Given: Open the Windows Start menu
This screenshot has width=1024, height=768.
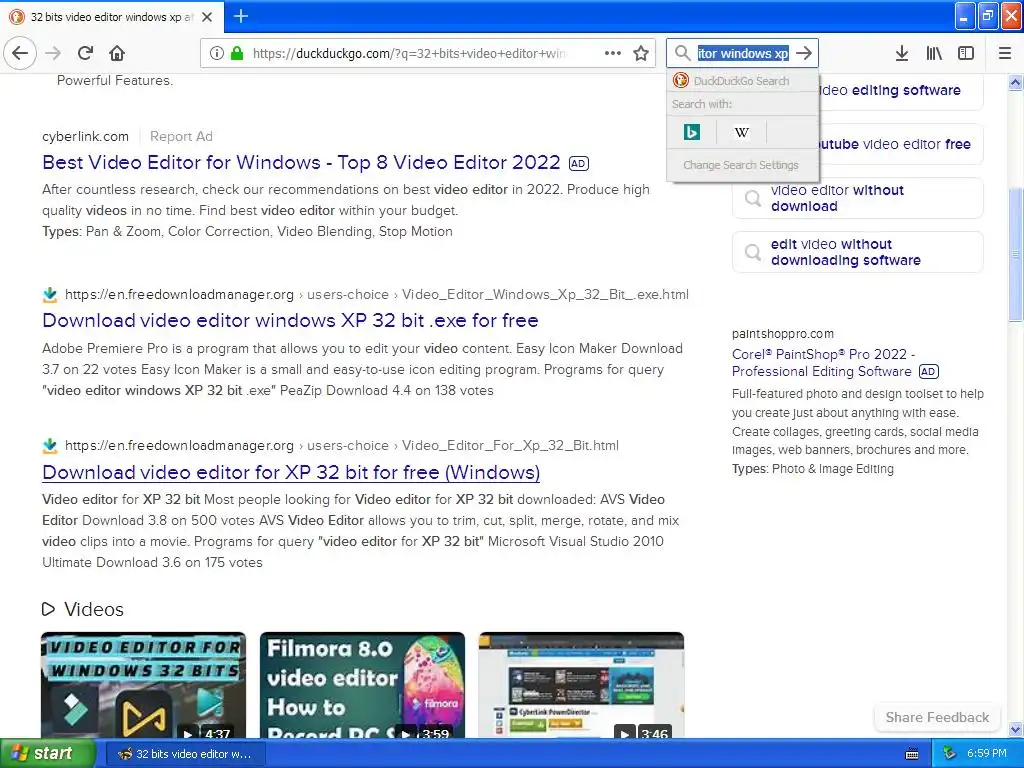Looking at the screenshot, I should (48, 754).
